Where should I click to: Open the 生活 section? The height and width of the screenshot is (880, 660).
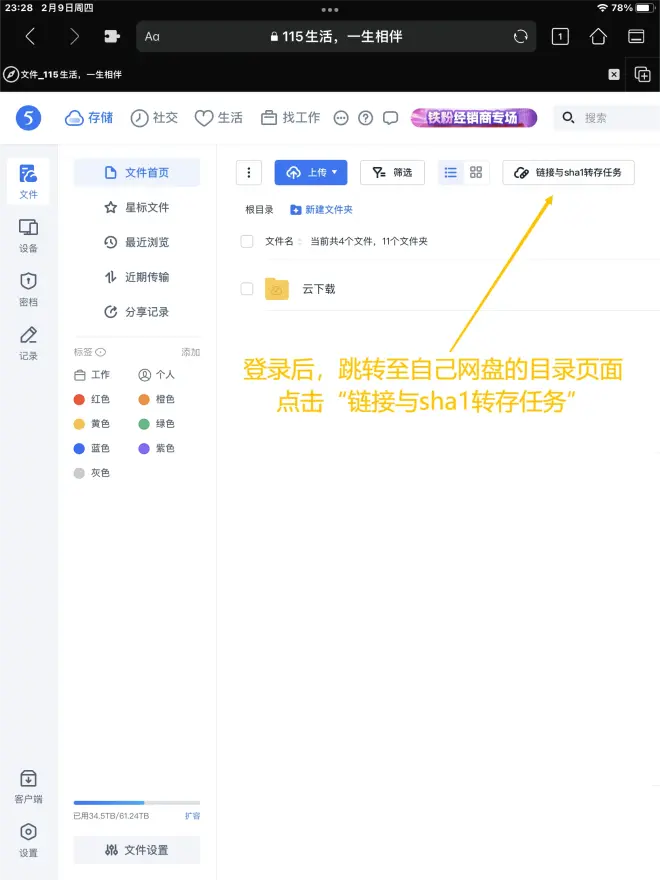(x=219, y=118)
